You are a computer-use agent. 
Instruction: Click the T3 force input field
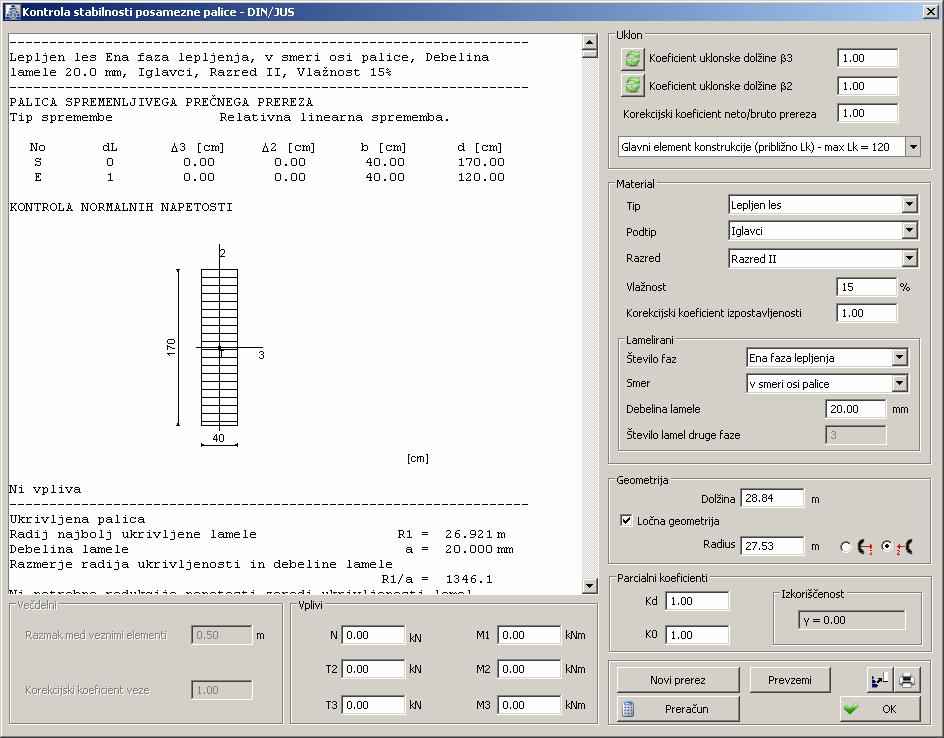pyautogui.click(x=373, y=704)
